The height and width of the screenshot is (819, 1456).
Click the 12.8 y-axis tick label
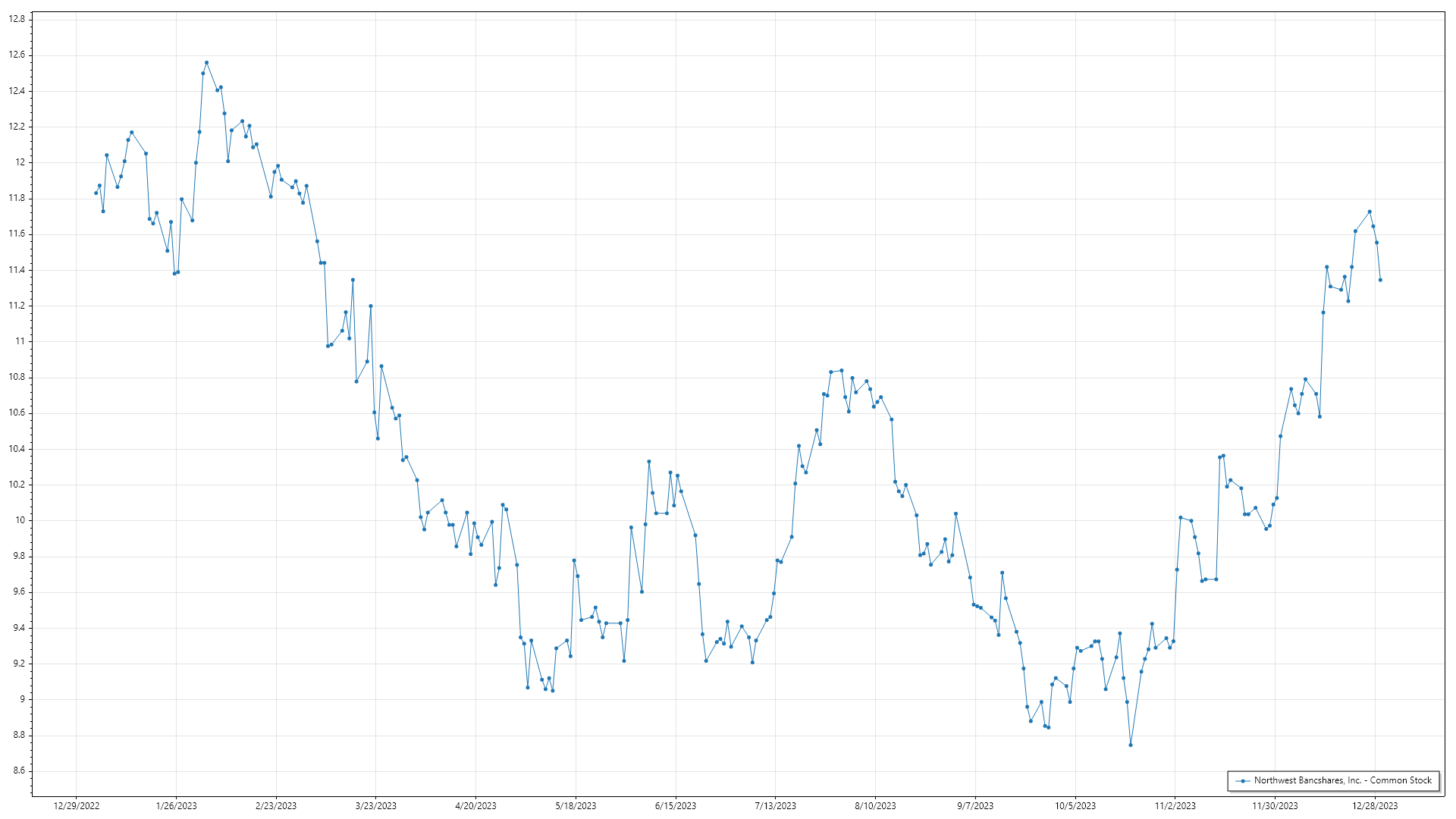[17, 19]
